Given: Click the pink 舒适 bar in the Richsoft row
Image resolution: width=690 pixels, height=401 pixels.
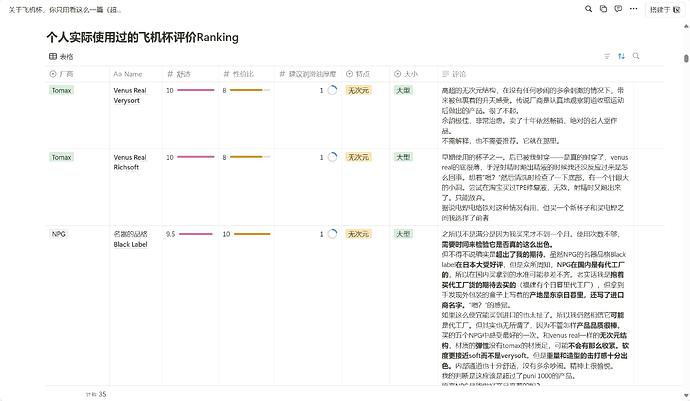Looking at the screenshot, I should 195,157.
